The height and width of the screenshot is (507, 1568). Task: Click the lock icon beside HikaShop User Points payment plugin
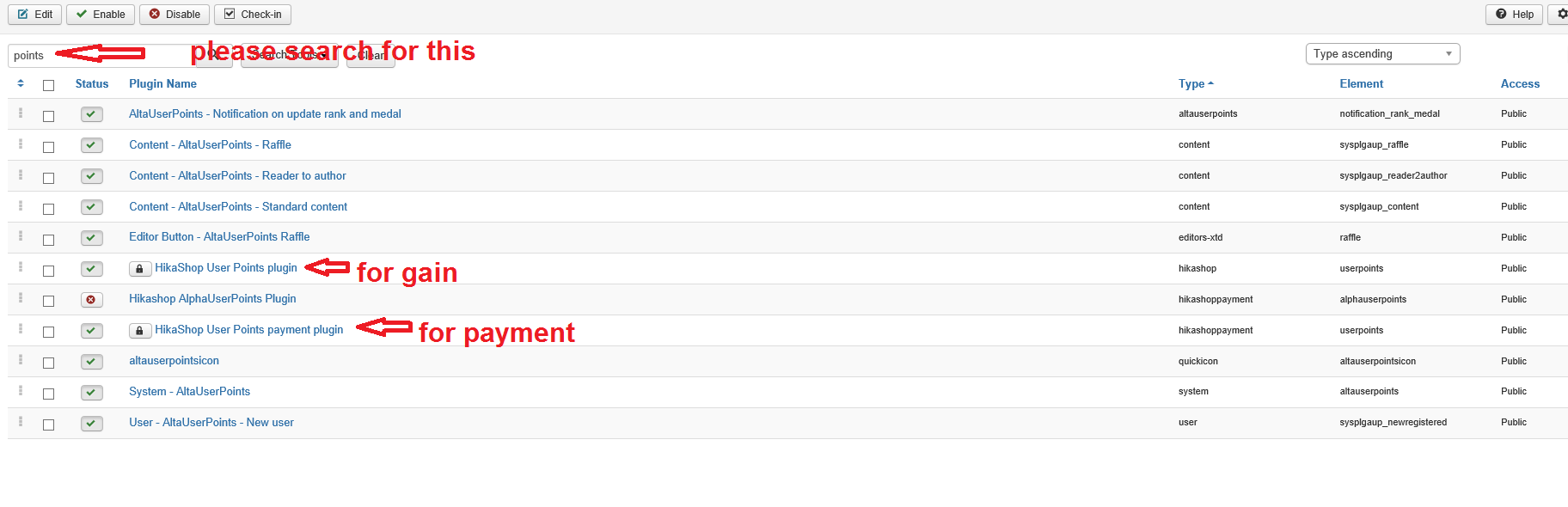tap(140, 331)
